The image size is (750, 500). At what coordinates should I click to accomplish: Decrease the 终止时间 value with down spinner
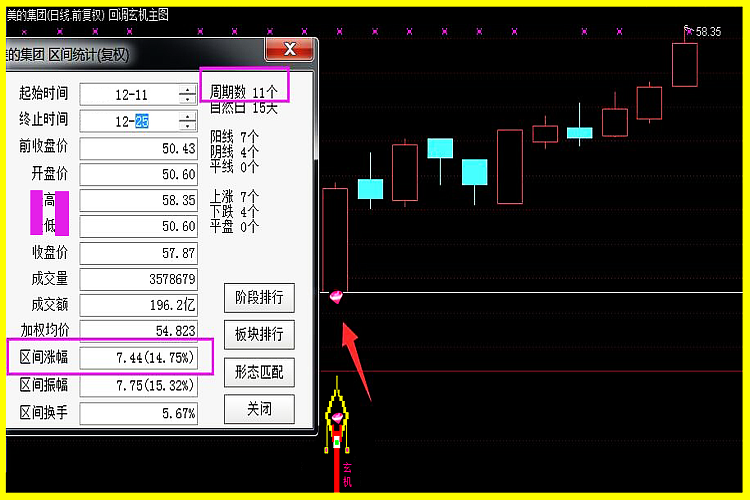[x=187, y=126]
